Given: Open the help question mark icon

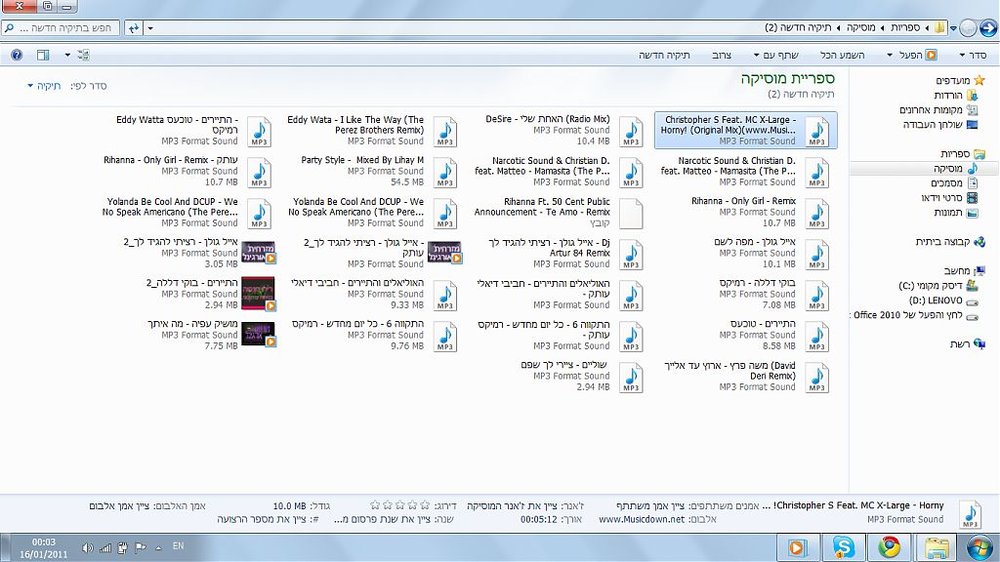Looking at the screenshot, I should 17,55.
